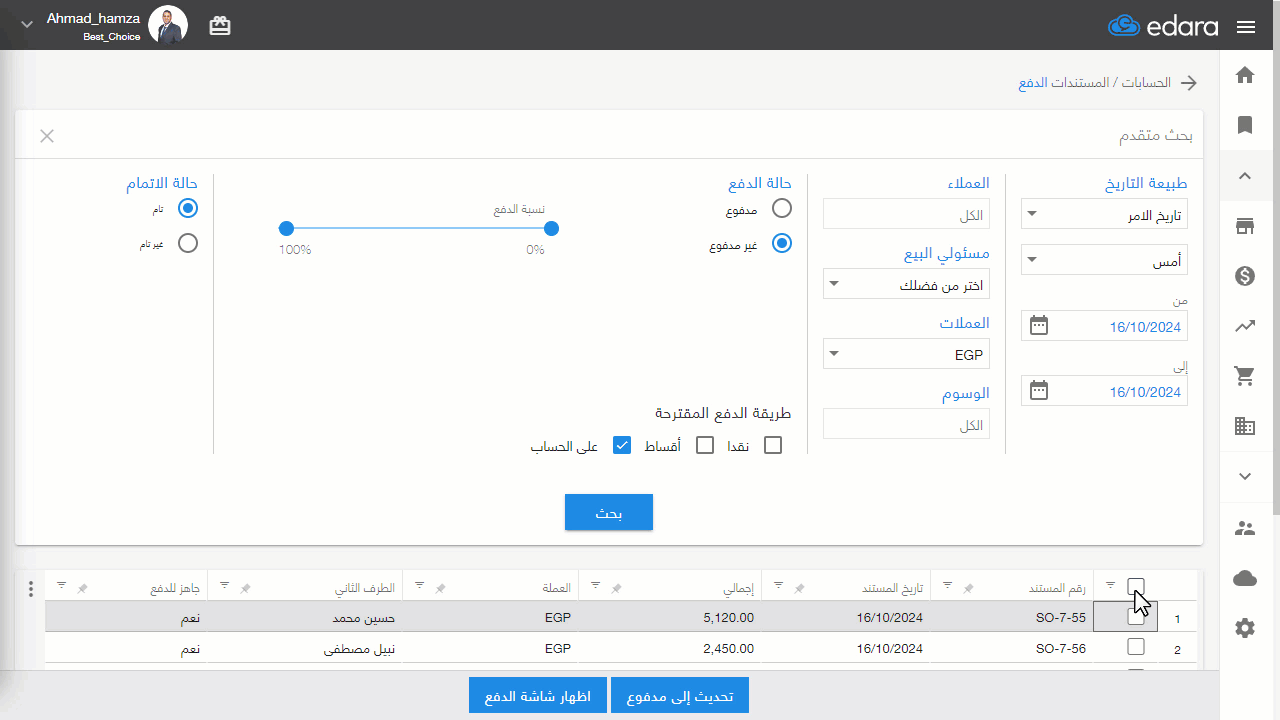Select the غير تام completion radio
1280x720 pixels.
tap(188, 243)
